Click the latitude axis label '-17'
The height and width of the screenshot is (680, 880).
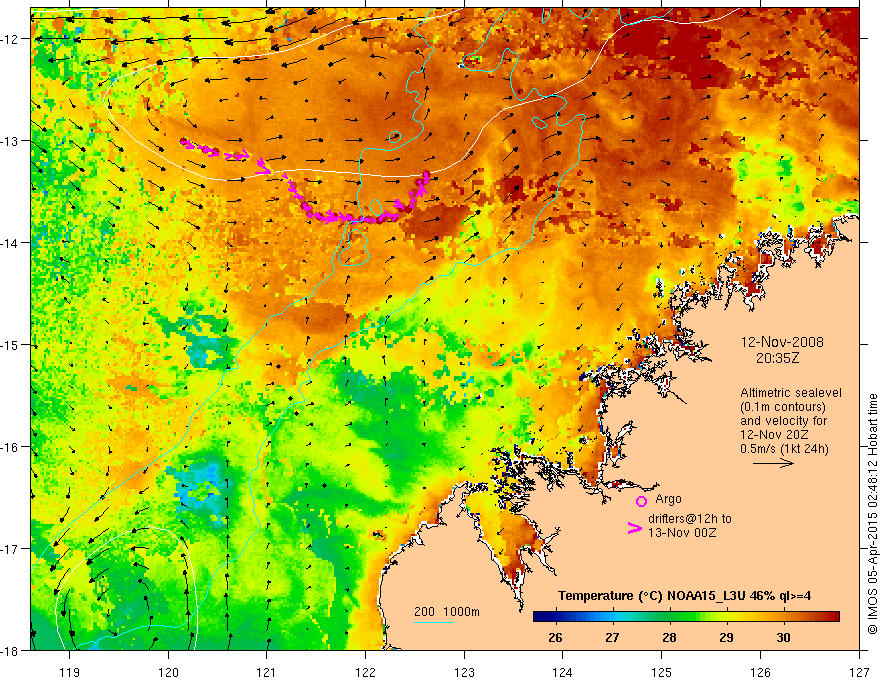[11, 549]
